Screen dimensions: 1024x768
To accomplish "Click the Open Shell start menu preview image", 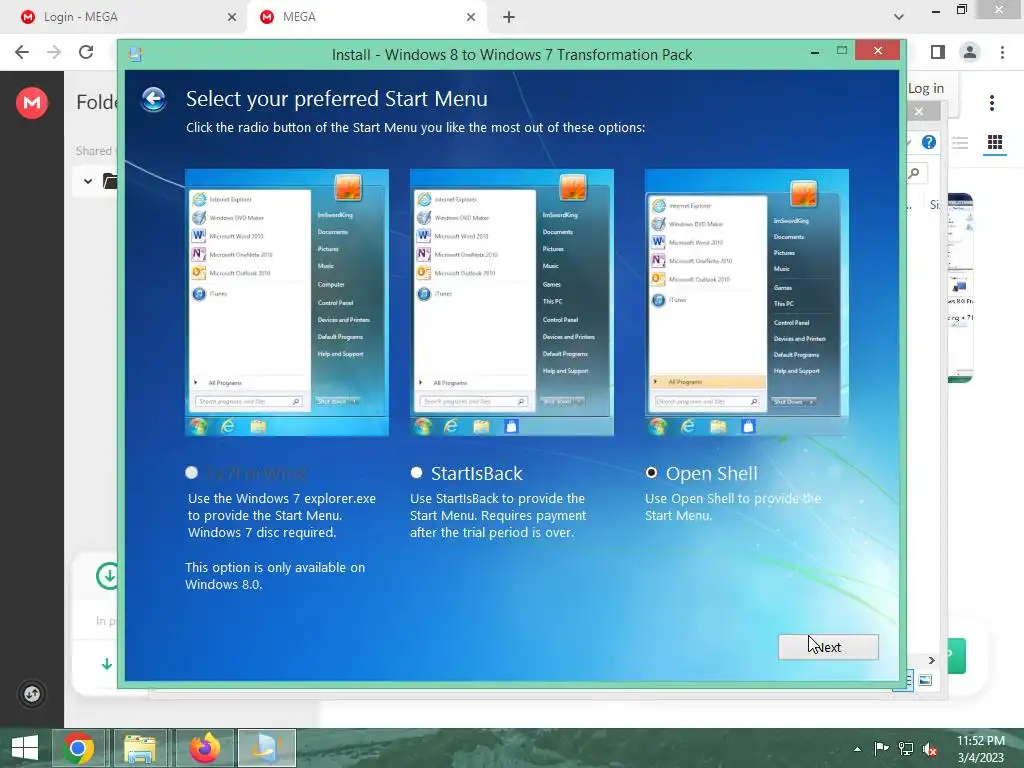I will pyautogui.click(x=746, y=302).
